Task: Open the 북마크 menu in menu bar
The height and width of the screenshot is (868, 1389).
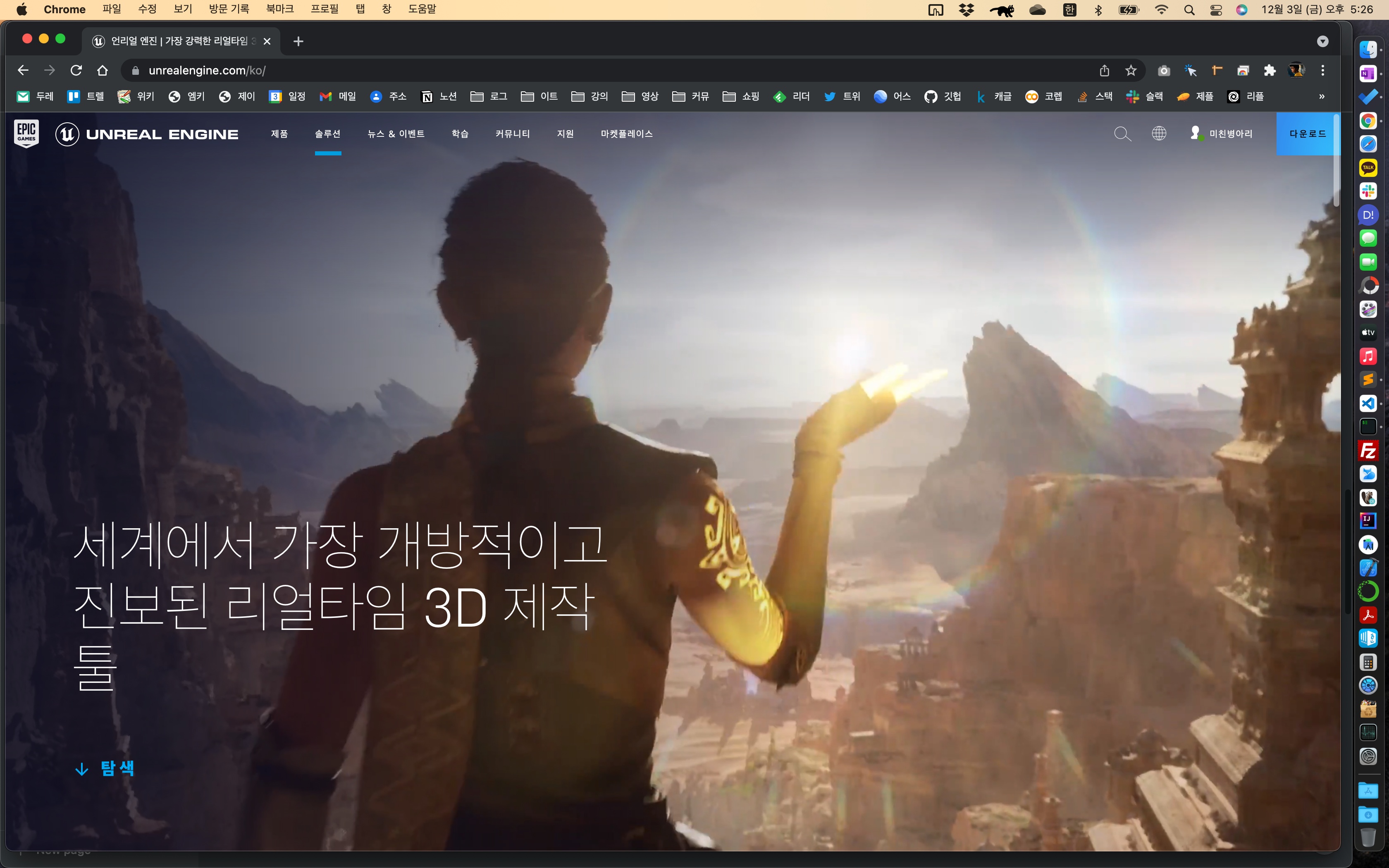Action: (279, 9)
